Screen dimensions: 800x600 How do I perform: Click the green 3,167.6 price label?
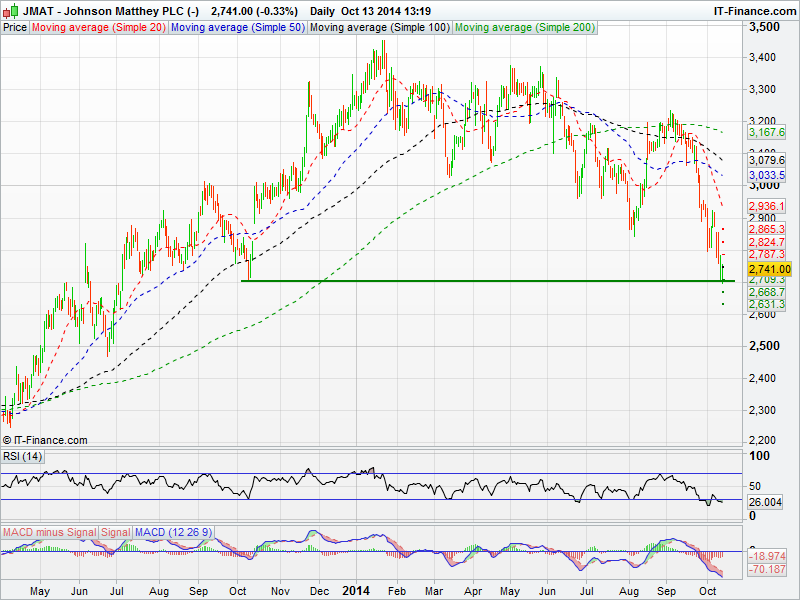point(767,132)
